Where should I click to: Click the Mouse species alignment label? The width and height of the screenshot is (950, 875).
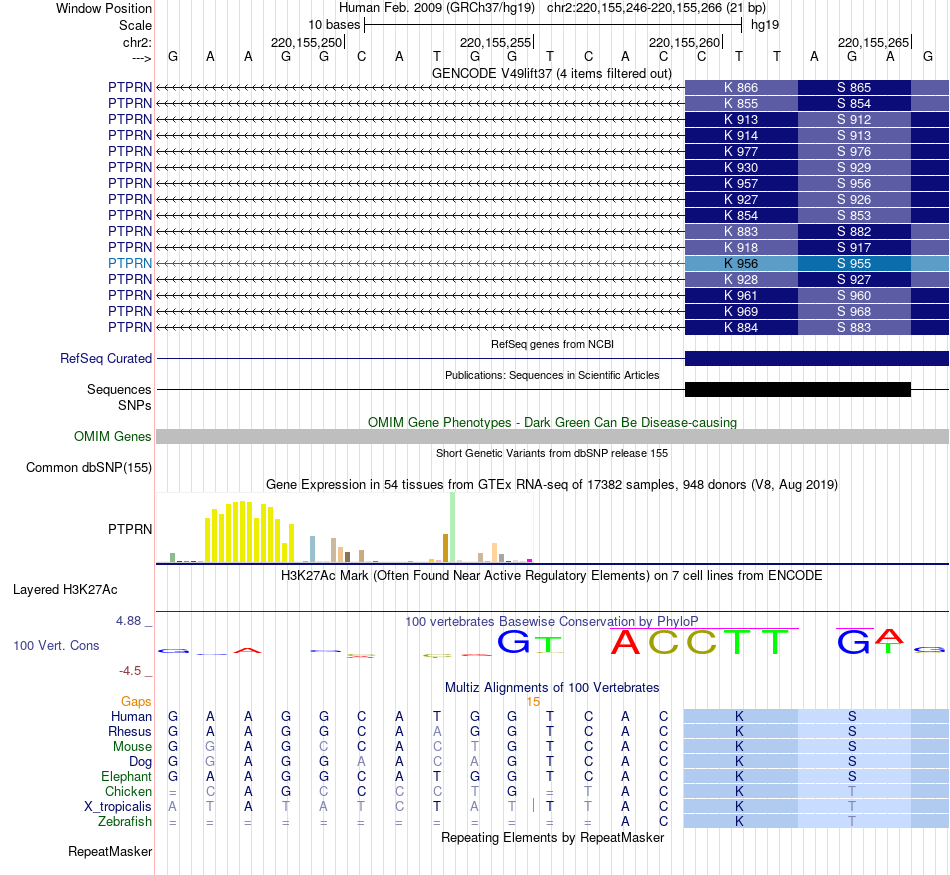(133, 747)
